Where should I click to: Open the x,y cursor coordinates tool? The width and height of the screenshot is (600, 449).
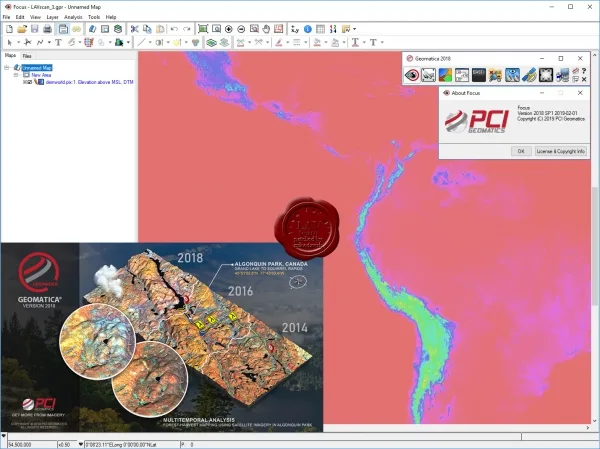[x=295, y=29]
